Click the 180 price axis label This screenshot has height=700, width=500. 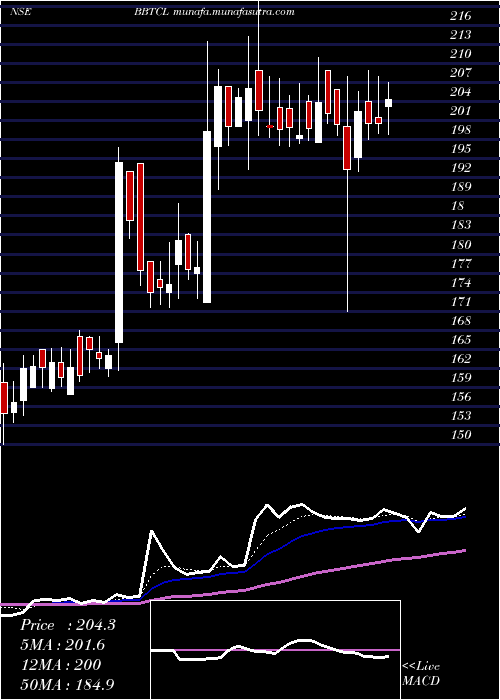pyautogui.click(x=461, y=245)
